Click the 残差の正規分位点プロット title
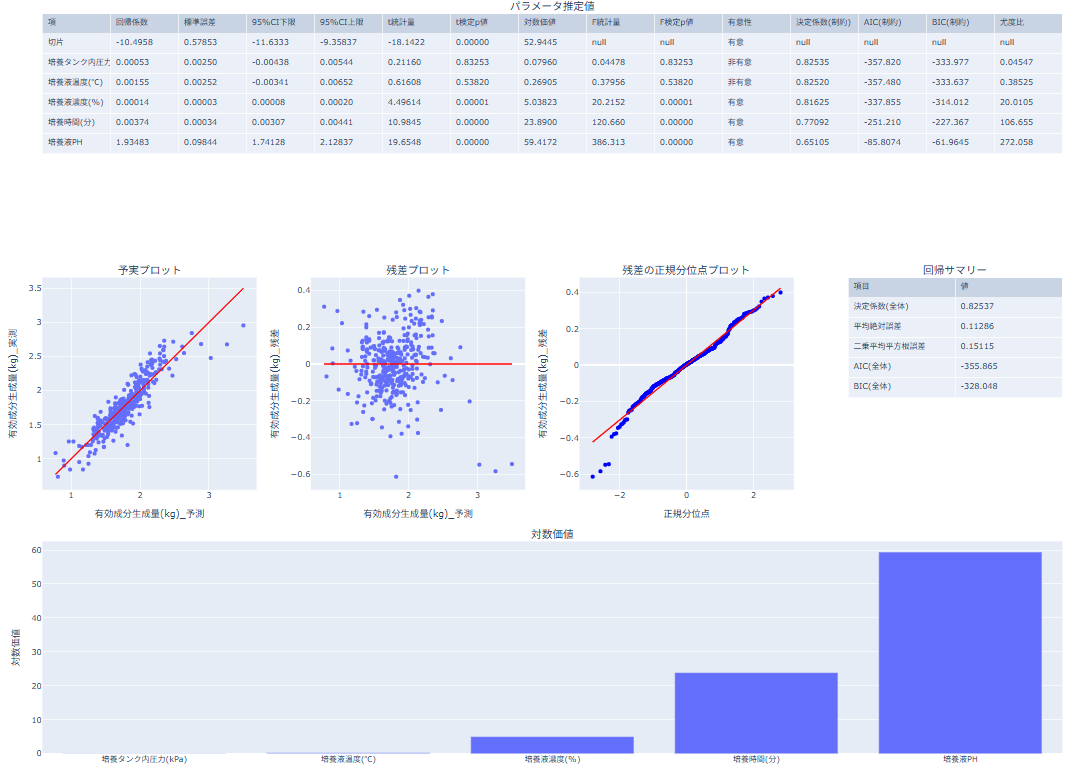The height and width of the screenshot is (769, 1076). coord(686,270)
